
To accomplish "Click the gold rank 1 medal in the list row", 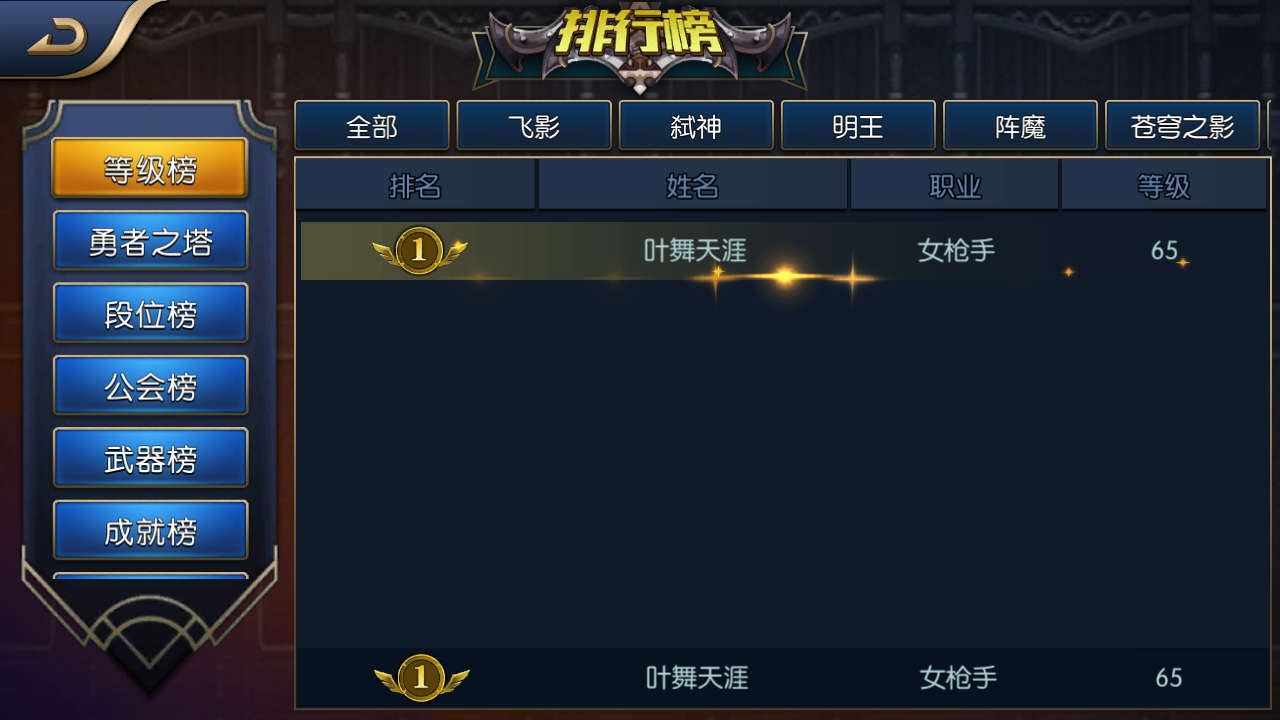I will point(419,250).
